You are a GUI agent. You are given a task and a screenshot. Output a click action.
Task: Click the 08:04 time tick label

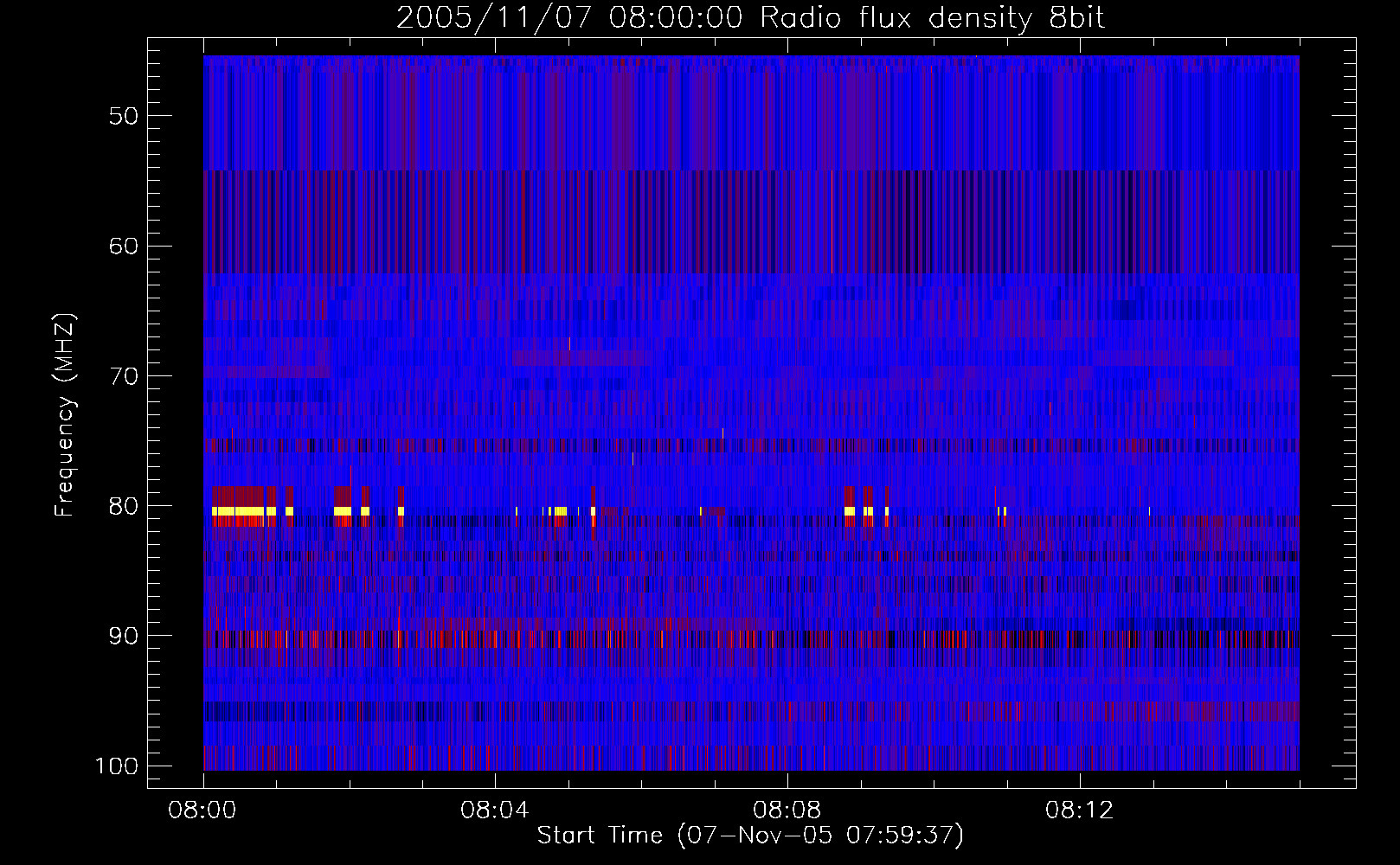pyautogui.click(x=495, y=811)
